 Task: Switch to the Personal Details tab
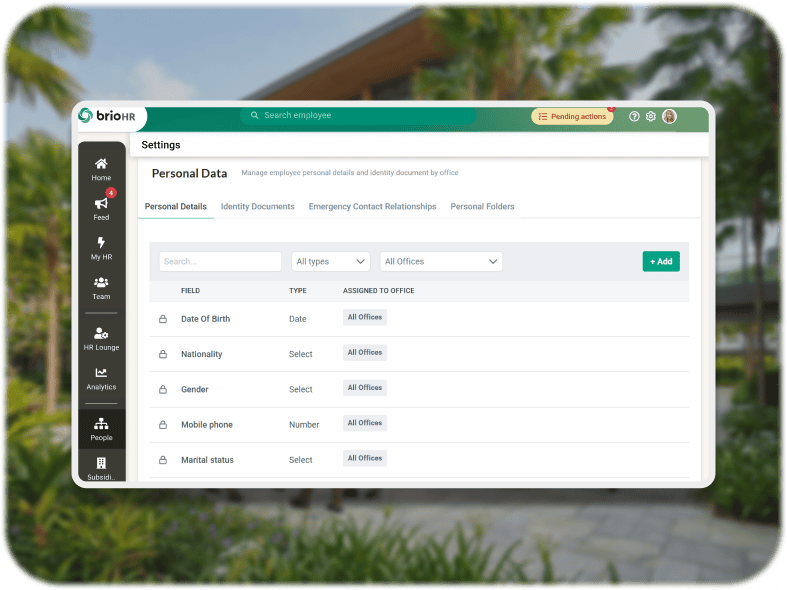[x=176, y=207]
